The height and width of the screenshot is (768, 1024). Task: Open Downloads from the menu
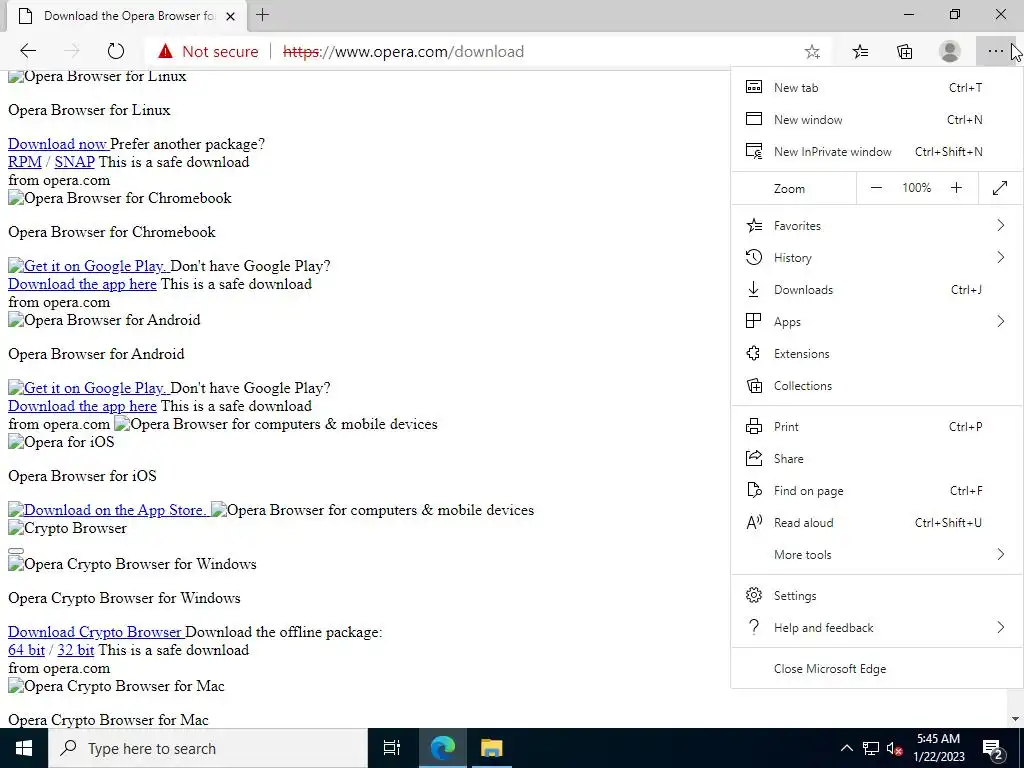(876, 289)
